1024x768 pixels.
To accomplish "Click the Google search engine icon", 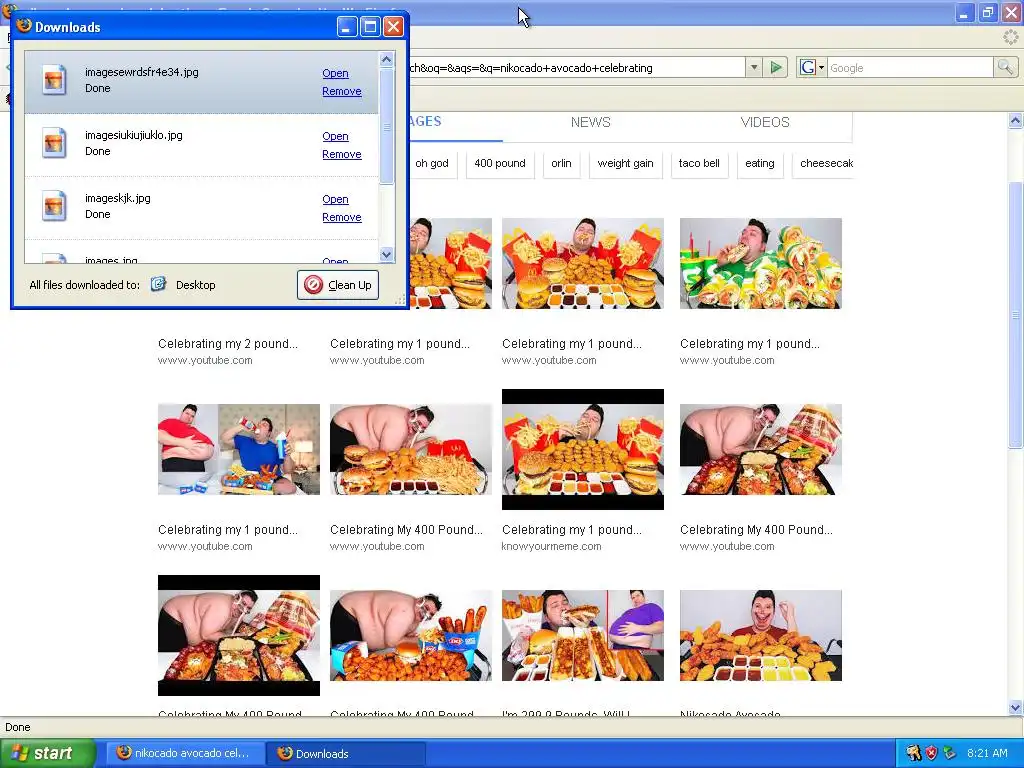I will 807,67.
